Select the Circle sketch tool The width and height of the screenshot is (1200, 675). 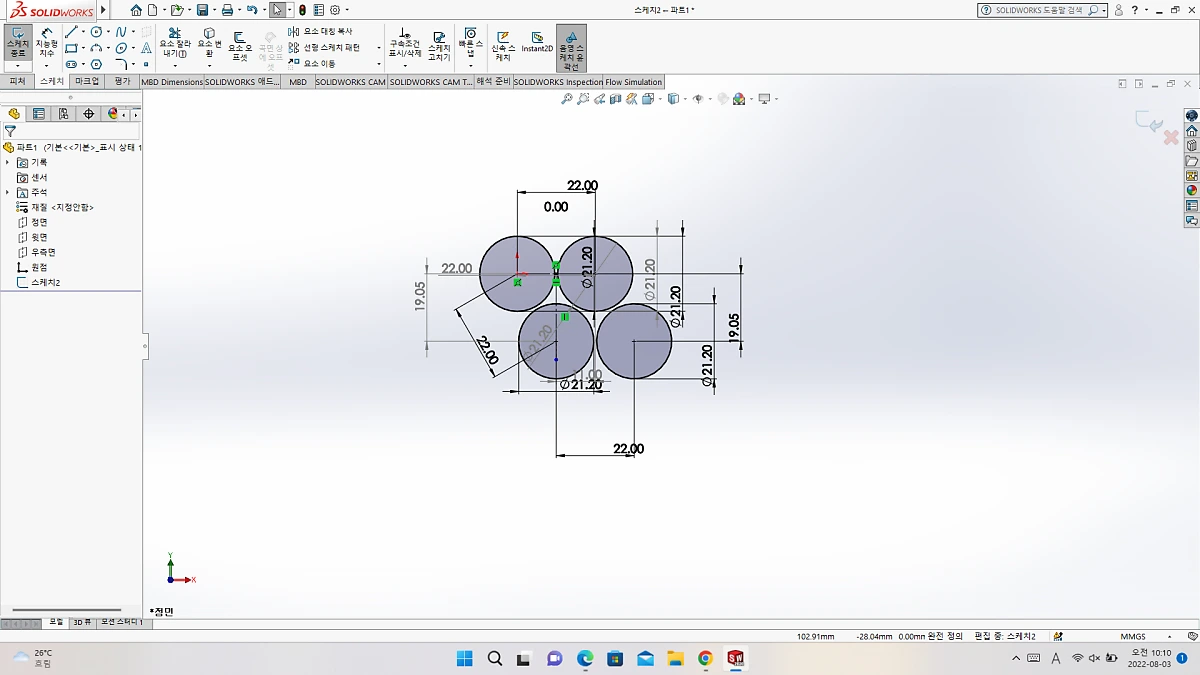(x=94, y=31)
